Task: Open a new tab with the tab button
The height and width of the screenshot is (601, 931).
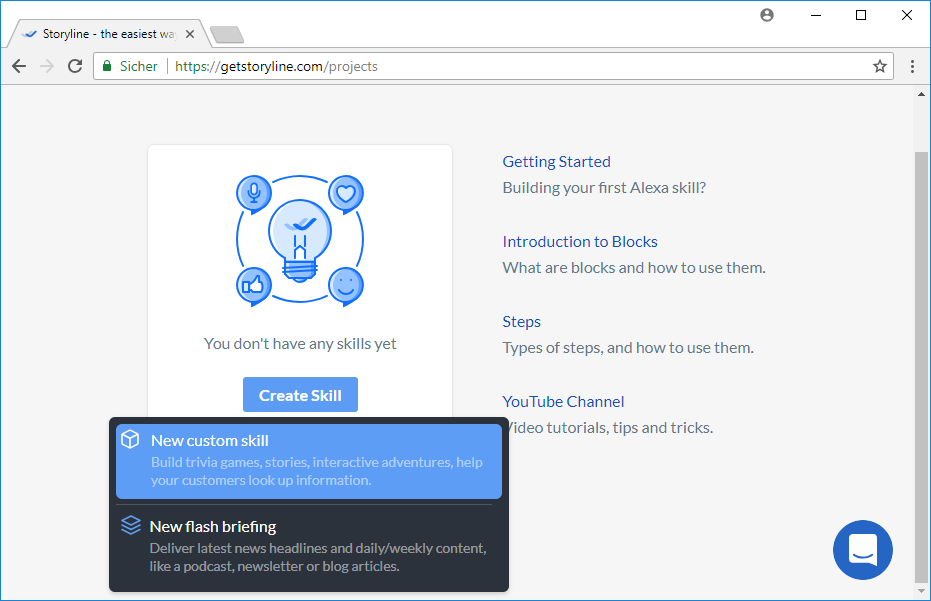Action: coord(227,35)
